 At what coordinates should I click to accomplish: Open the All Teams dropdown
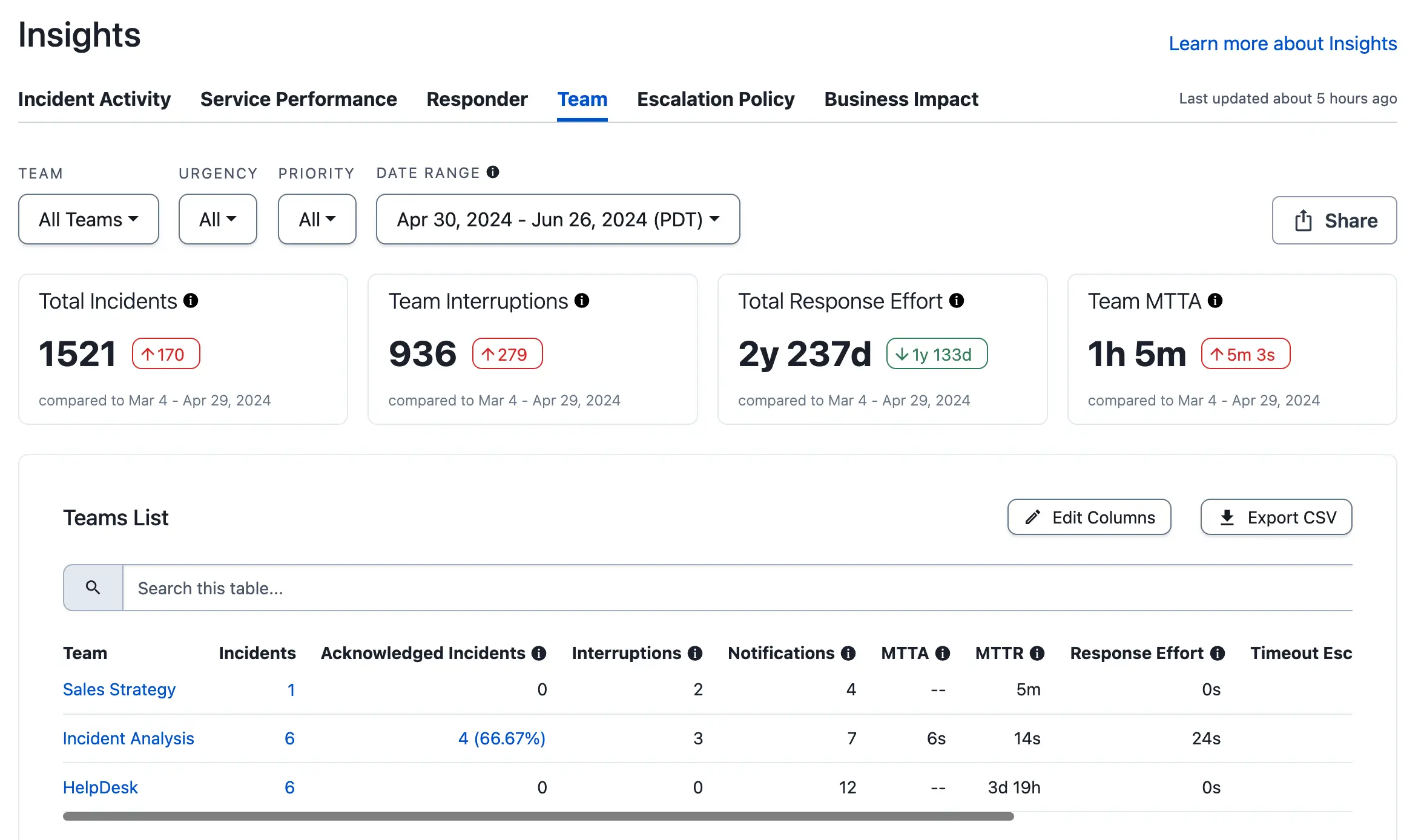coord(88,219)
